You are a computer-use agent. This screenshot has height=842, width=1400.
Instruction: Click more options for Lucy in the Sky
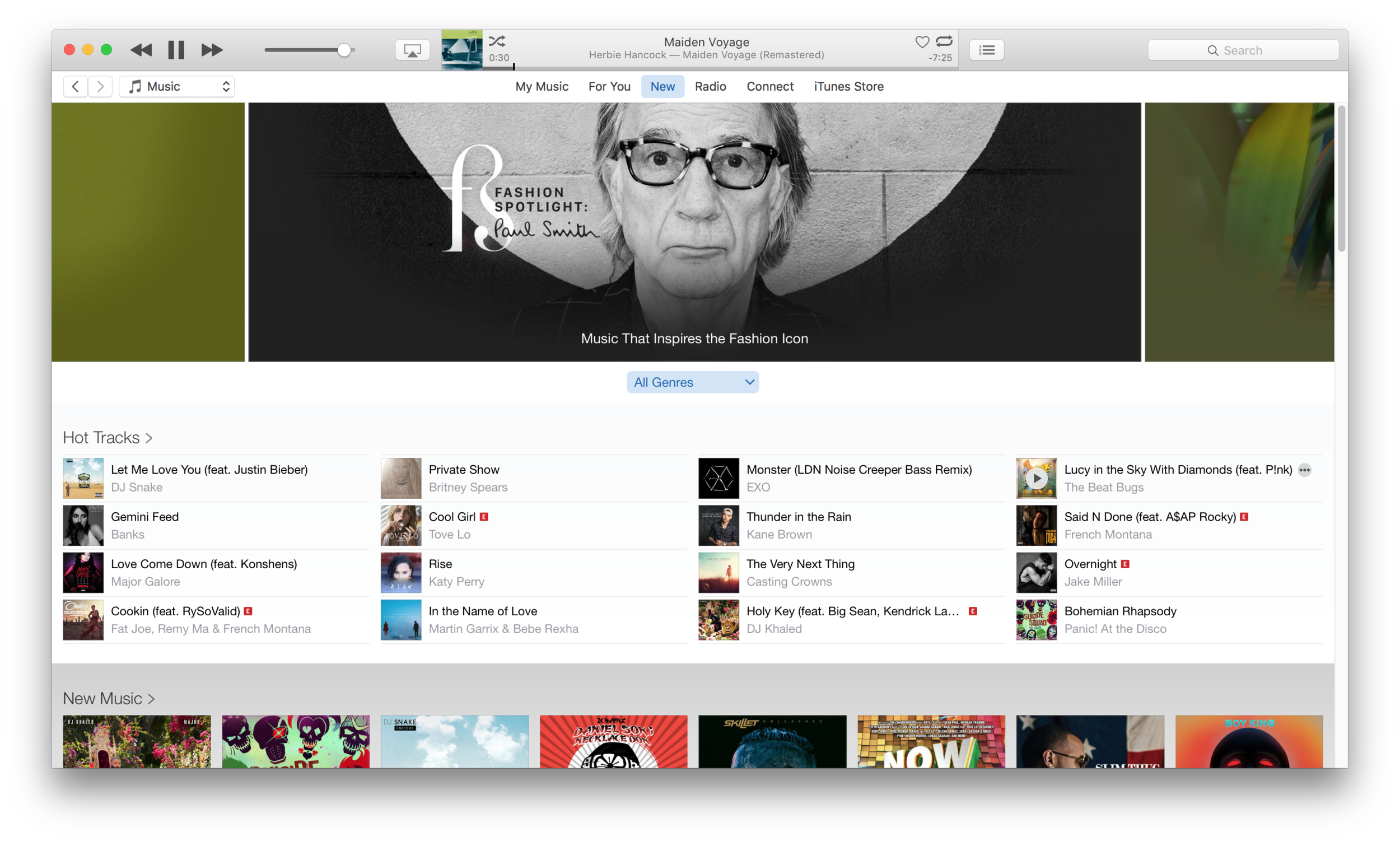click(1304, 470)
